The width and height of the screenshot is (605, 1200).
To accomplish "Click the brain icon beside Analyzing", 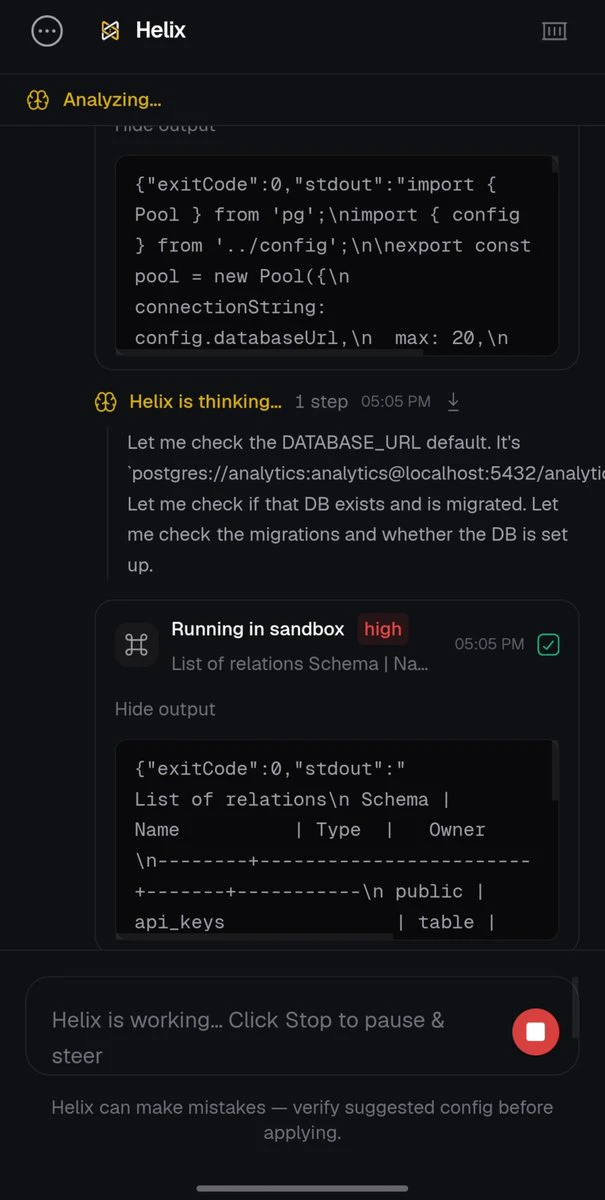I will point(38,100).
